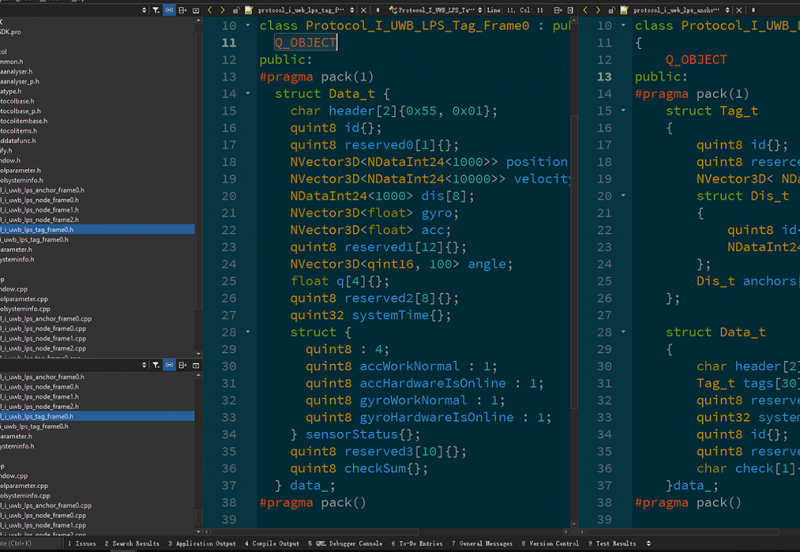Click Q_OBJECT on line 12 in right editor
Viewport: 800px width, 552px height.
click(696, 60)
